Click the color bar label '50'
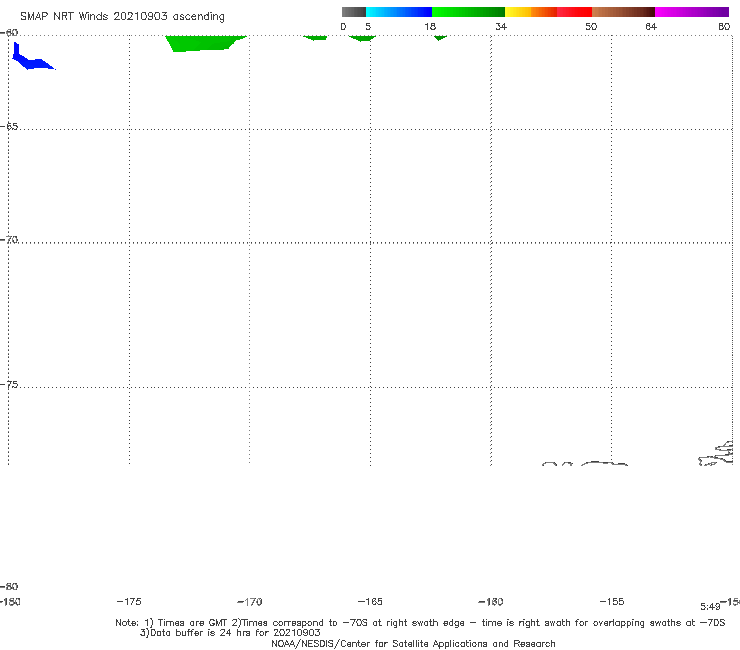 [591, 26]
